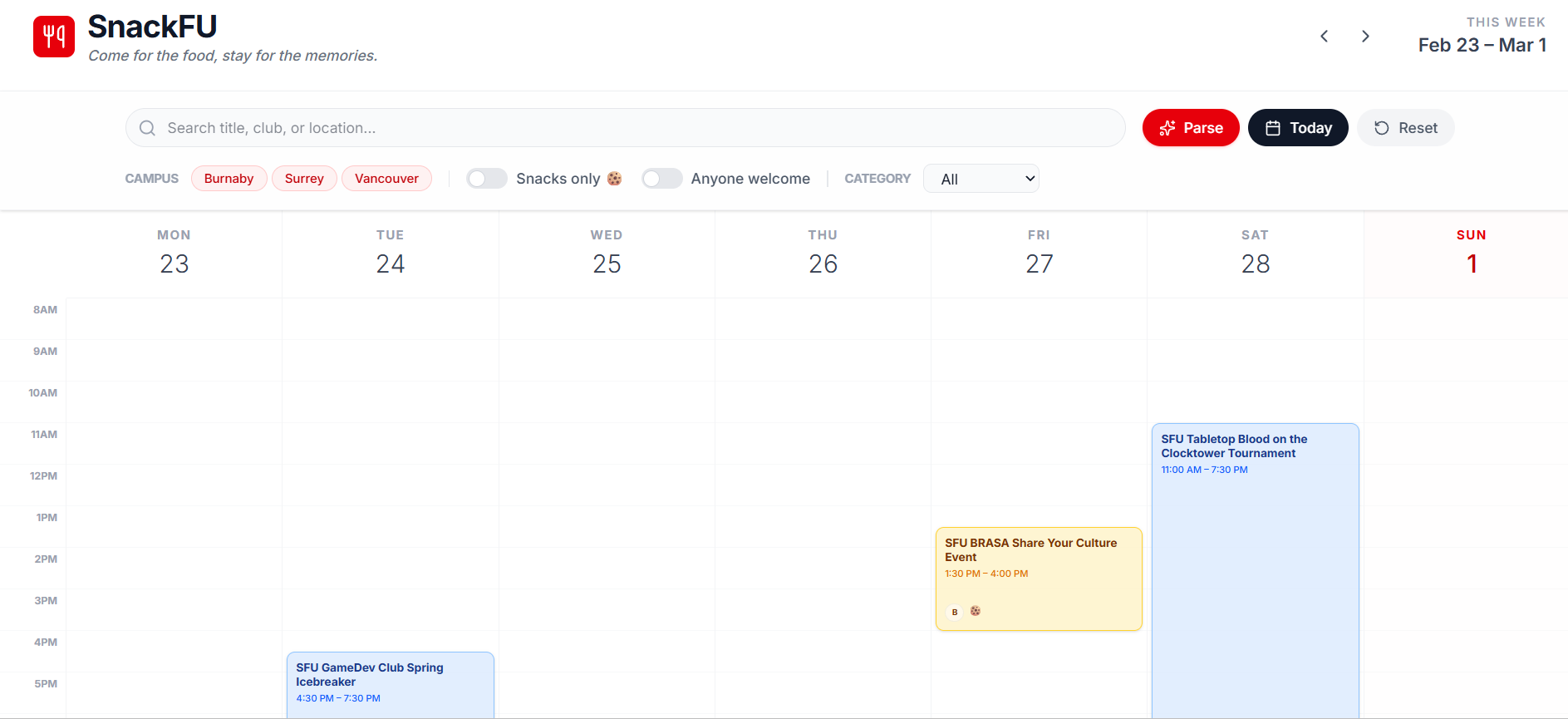
Task: Select the Tue 24 day header
Action: tap(391, 254)
